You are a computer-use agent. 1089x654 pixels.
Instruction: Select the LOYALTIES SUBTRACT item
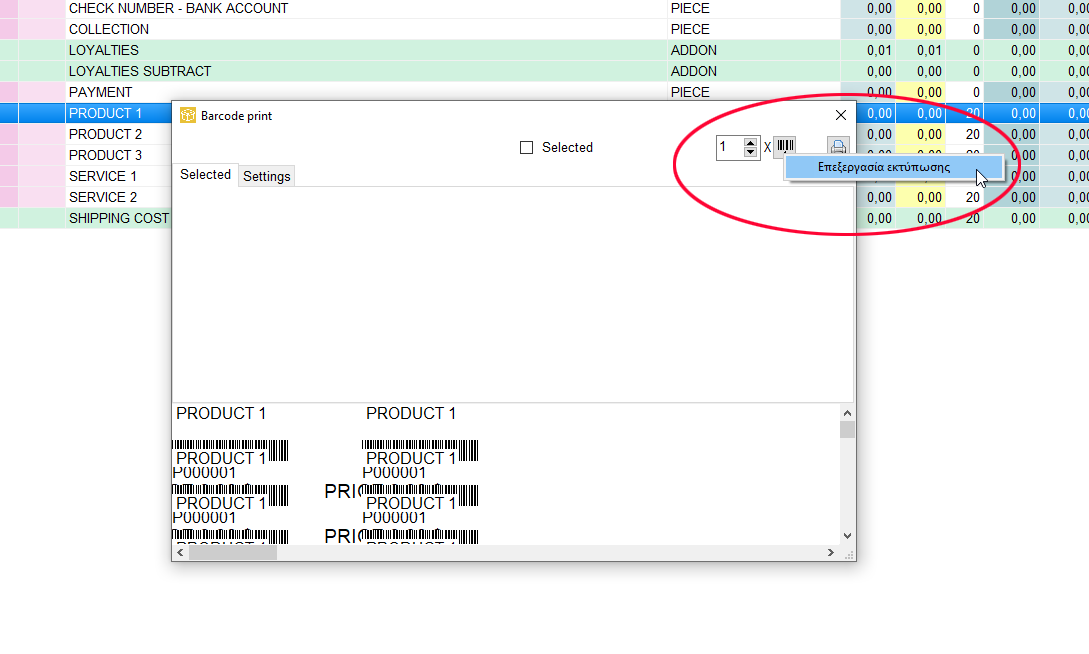[x=140, y=72]
